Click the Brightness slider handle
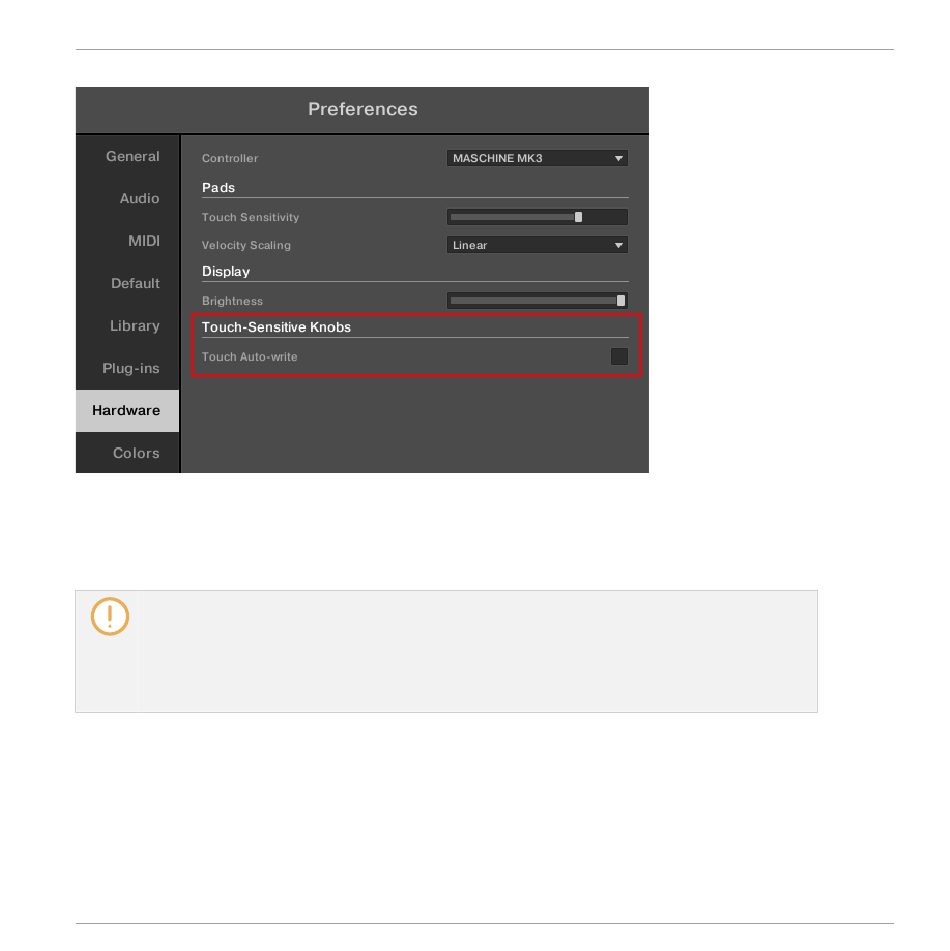The image size is (950, 951). (621, 300)
